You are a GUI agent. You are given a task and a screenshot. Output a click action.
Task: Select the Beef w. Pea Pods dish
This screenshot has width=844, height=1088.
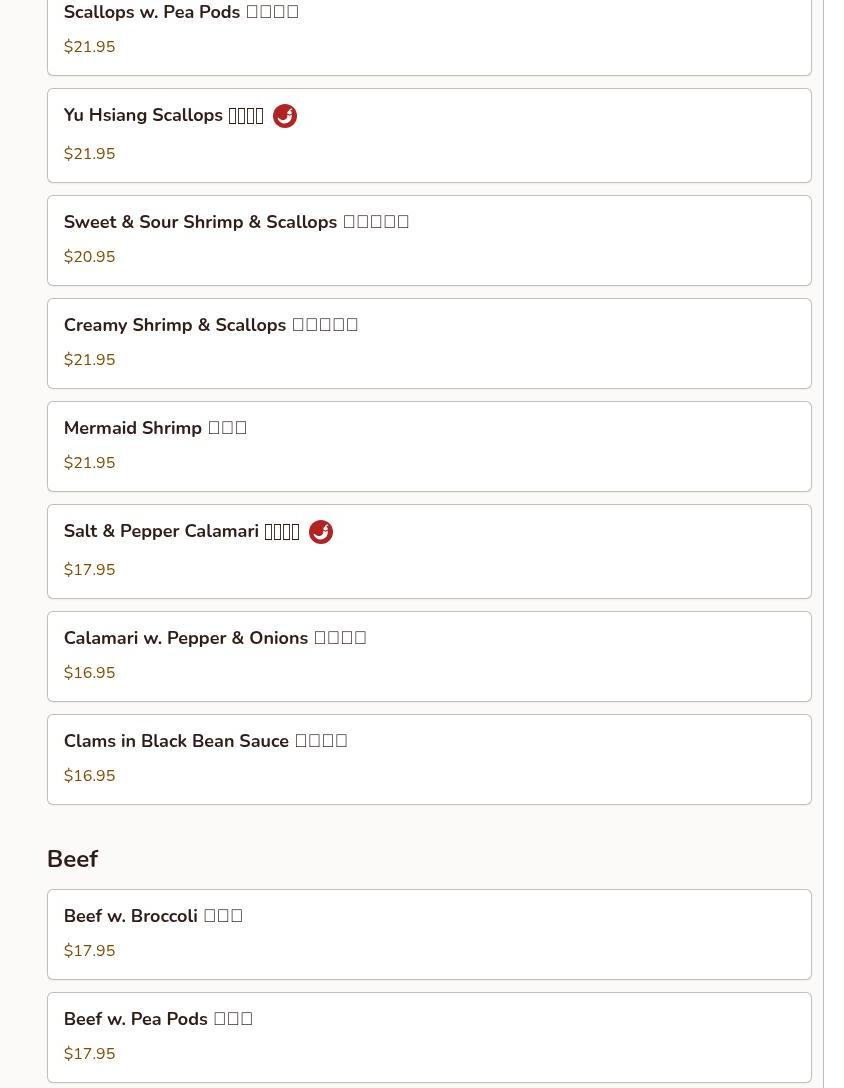click(429, 1037)
